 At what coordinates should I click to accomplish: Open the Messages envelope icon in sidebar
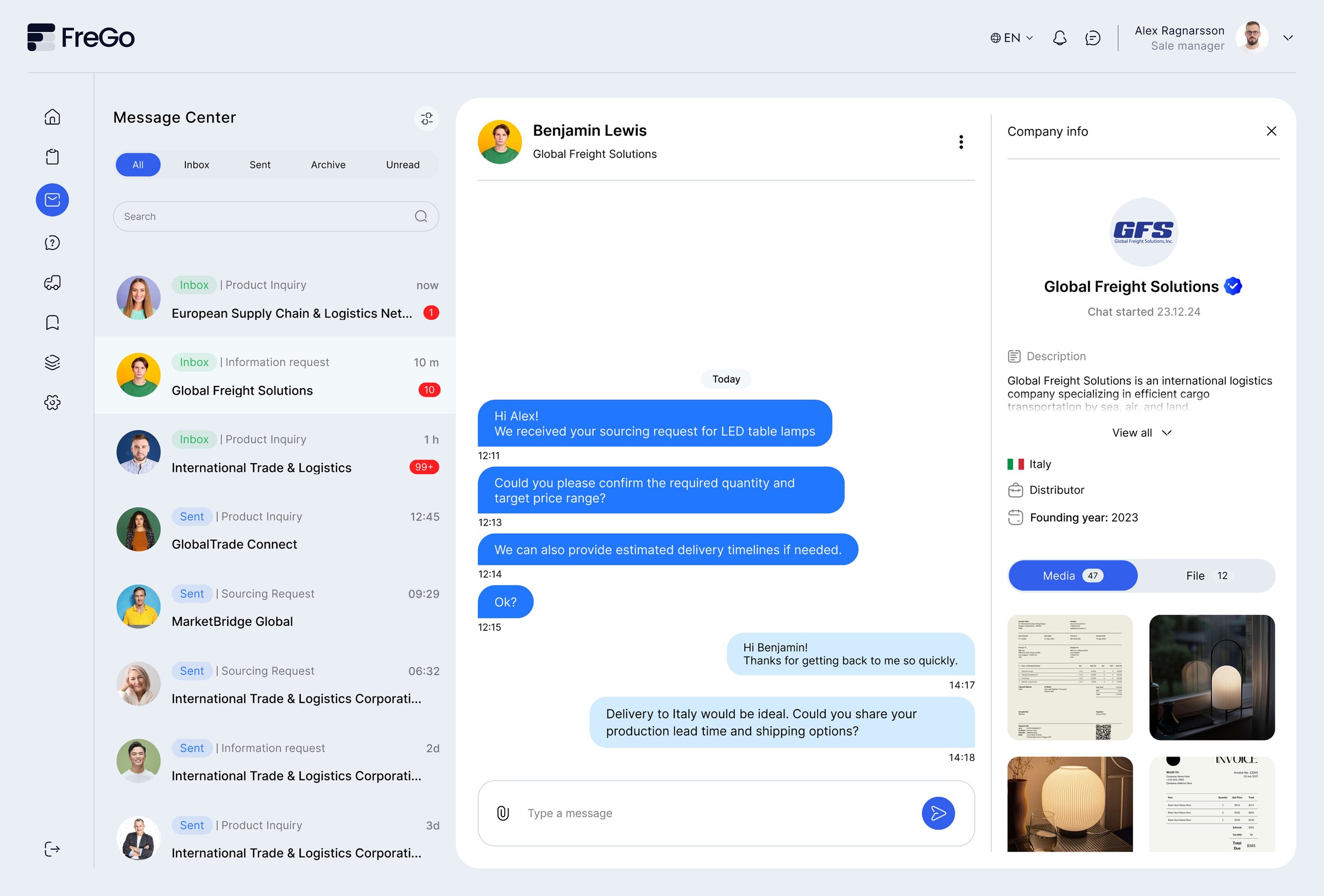pos(52,200)
